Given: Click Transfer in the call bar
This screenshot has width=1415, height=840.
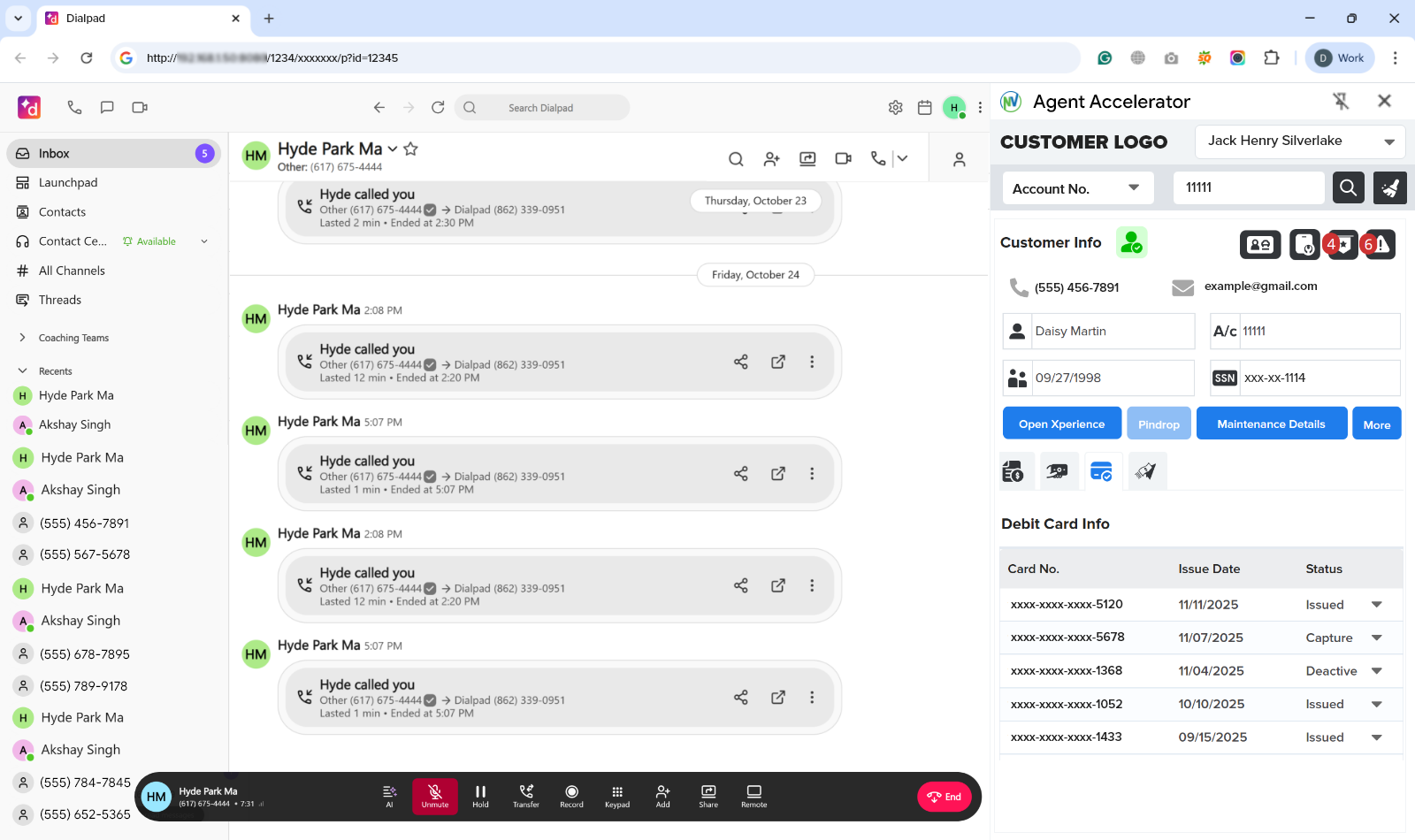Looking at the screenshot, I should coord(526,796).
